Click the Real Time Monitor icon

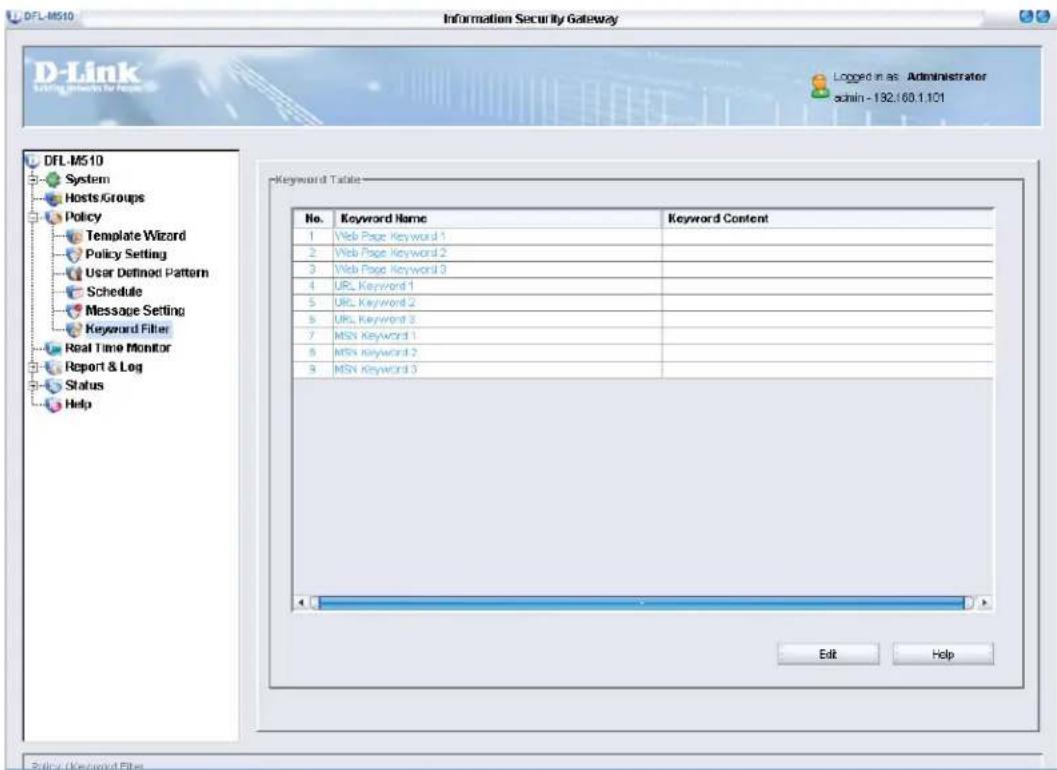click(x=53, y=349)
